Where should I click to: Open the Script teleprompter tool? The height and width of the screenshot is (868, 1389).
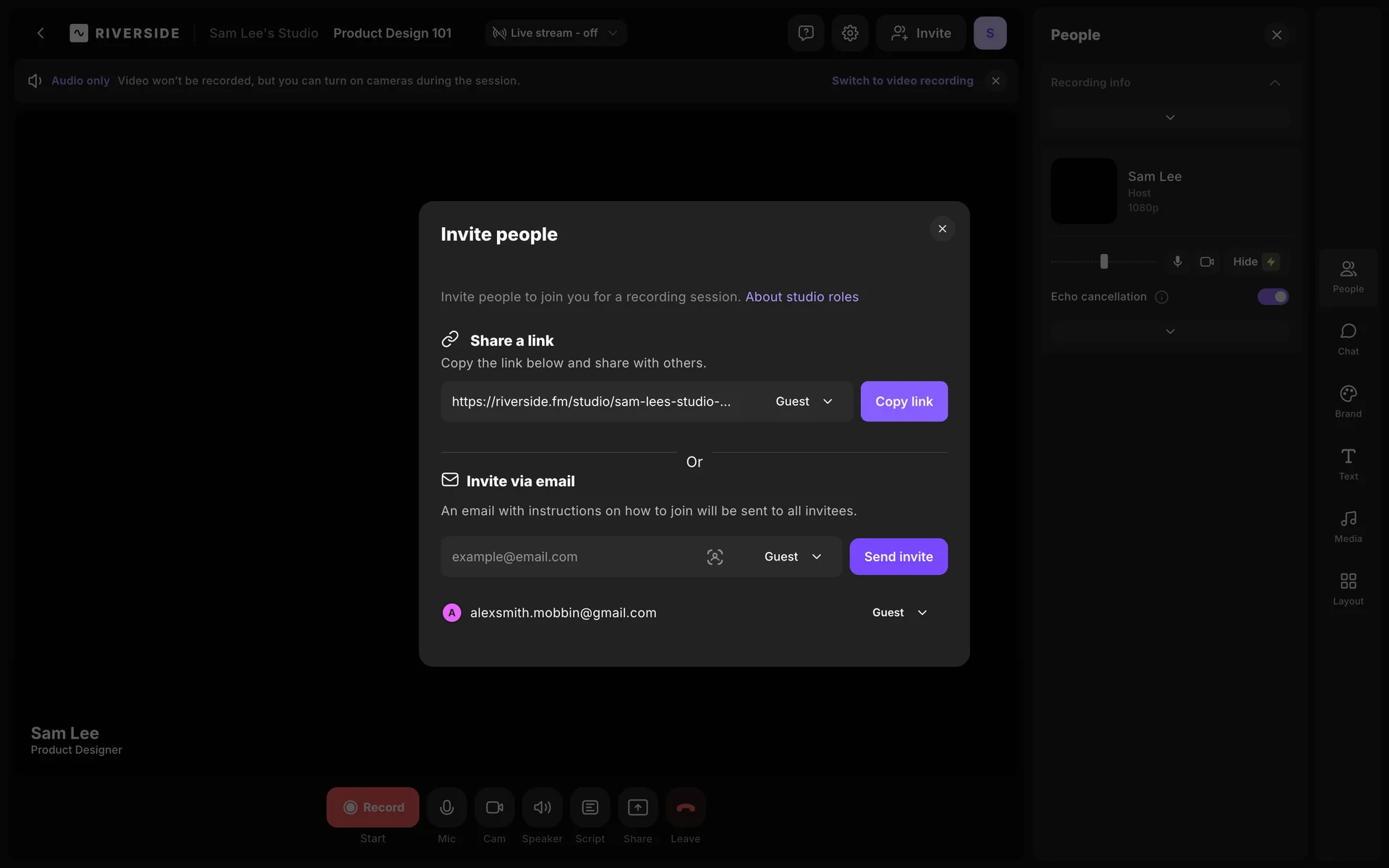tap(590, 807)
